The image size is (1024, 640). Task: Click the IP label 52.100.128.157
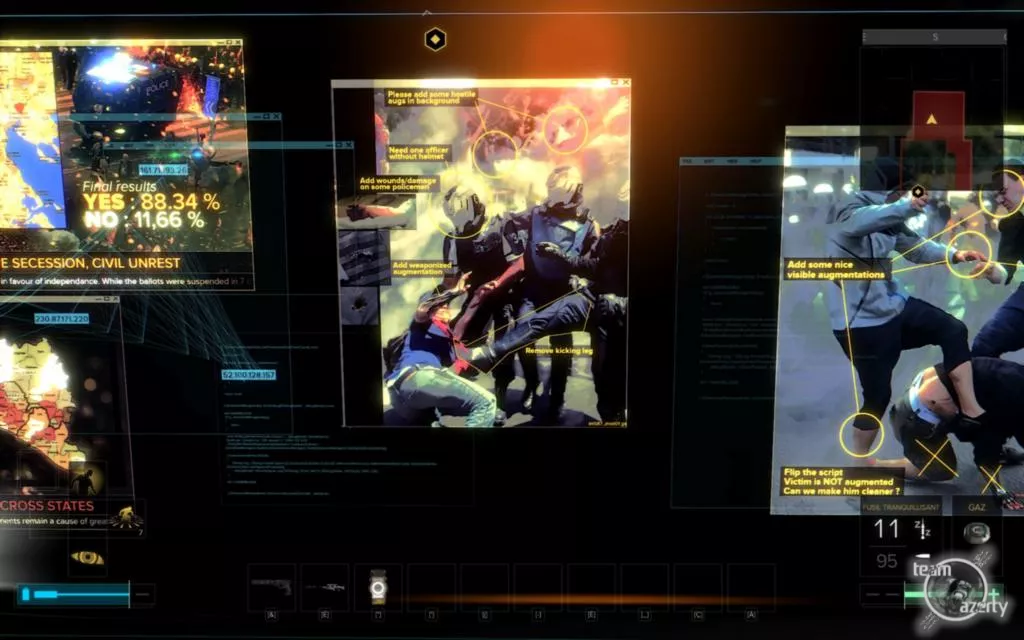[249, 375]
